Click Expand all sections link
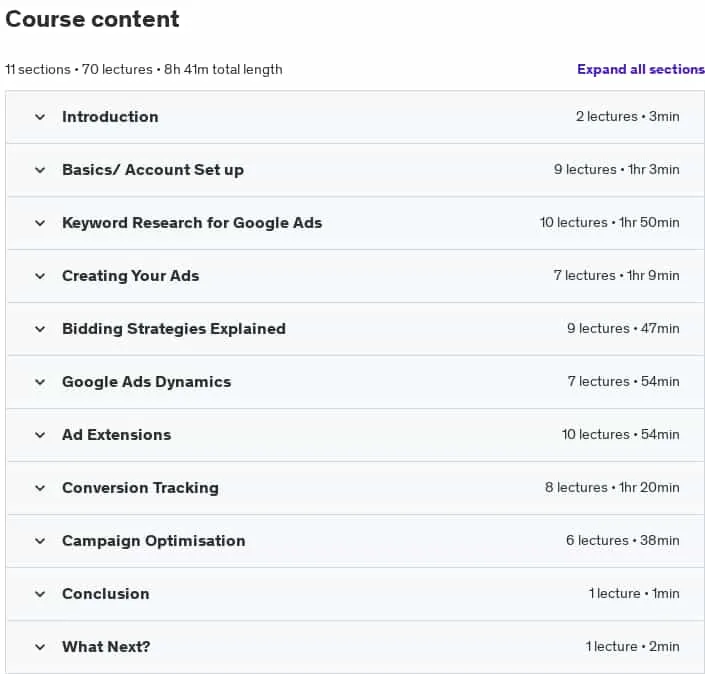 641,69
